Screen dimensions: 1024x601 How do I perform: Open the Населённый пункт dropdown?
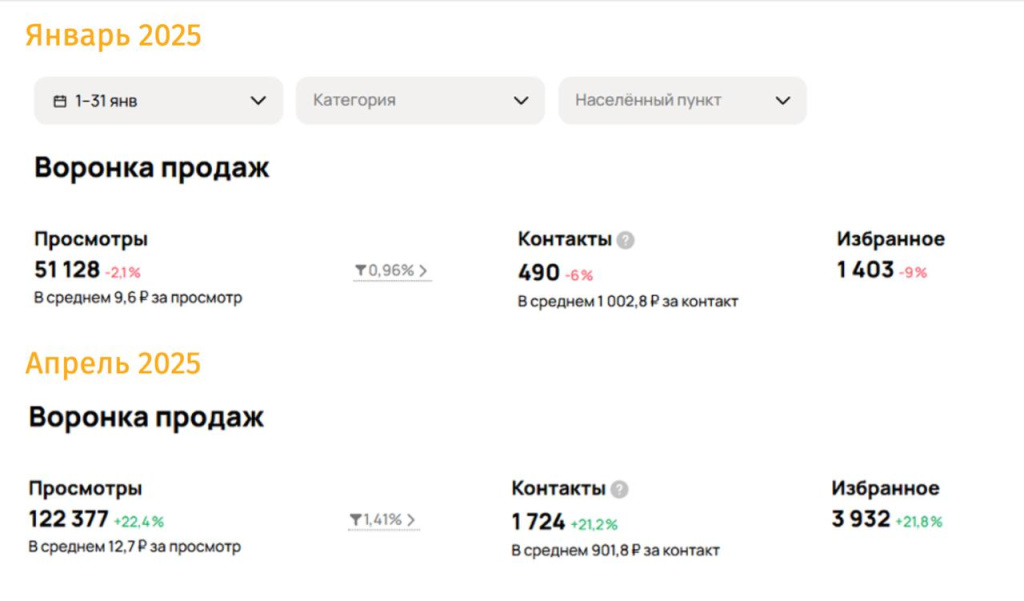click(x=682, y=101)
